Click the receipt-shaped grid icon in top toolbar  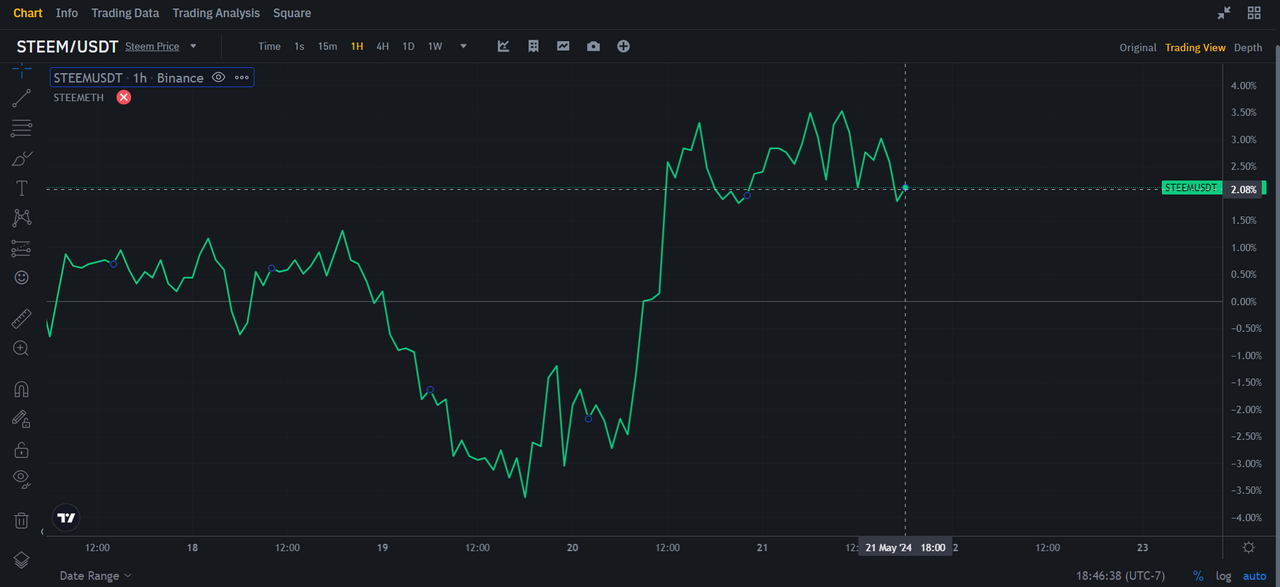(x=534, y=46)
